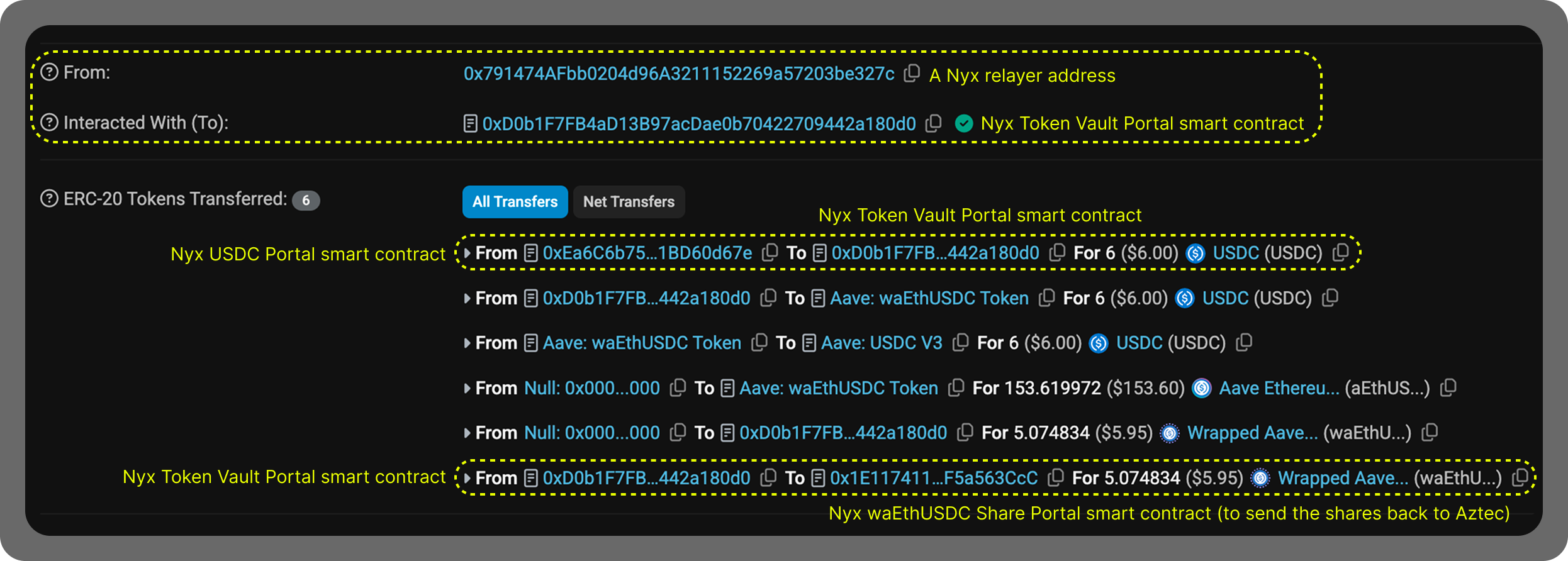Open the Aave Ethereu... token link

[x=1279, y=388]
